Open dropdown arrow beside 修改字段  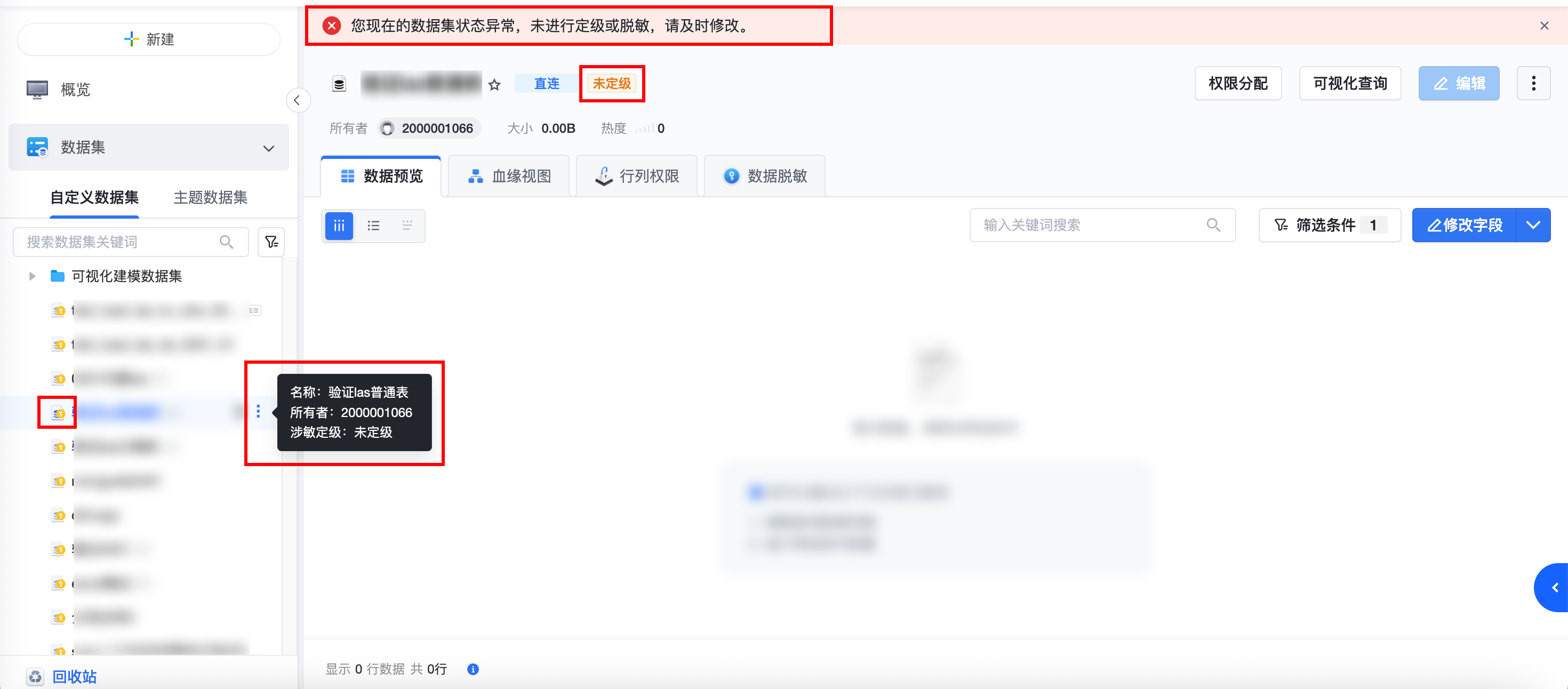pyautogui.click(x=1533, y=225)
